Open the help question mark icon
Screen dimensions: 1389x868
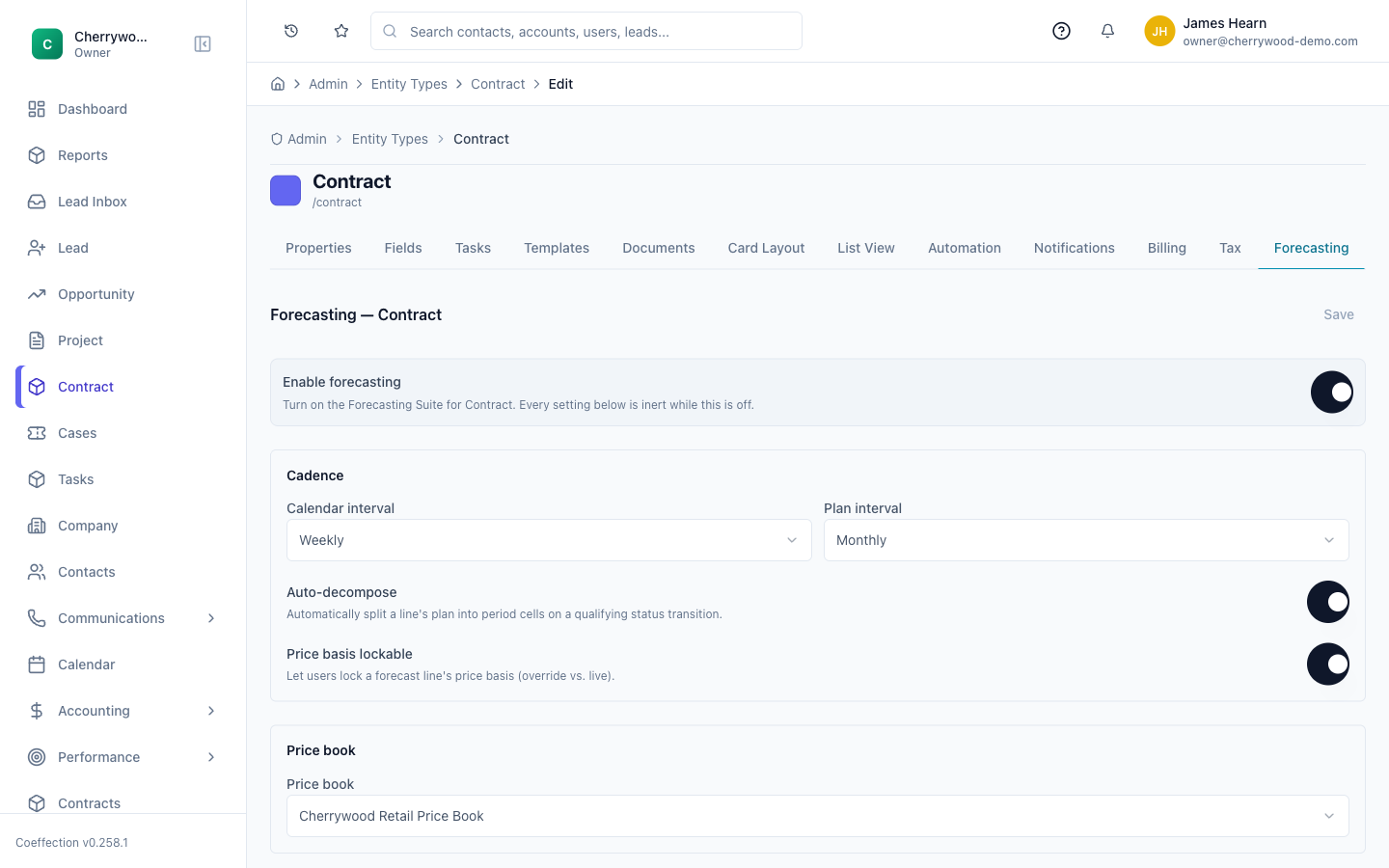1061,31
